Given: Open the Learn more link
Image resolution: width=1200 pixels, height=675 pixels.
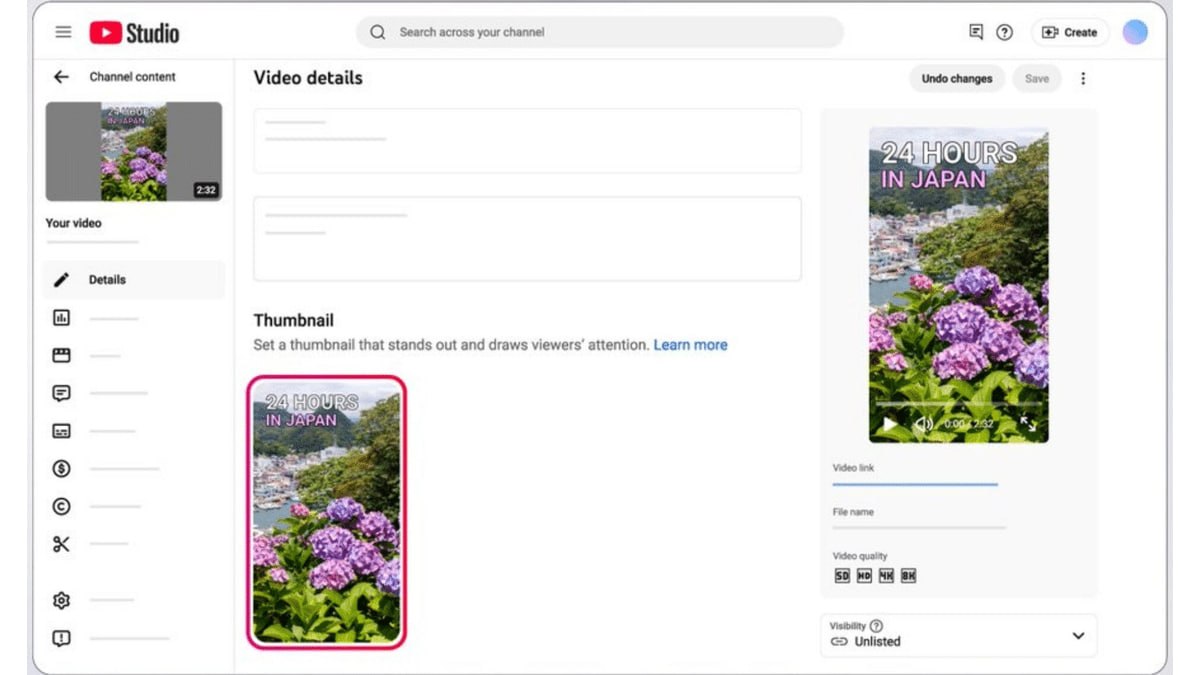Looking at the screenshot, I should (x=690, y=345).
